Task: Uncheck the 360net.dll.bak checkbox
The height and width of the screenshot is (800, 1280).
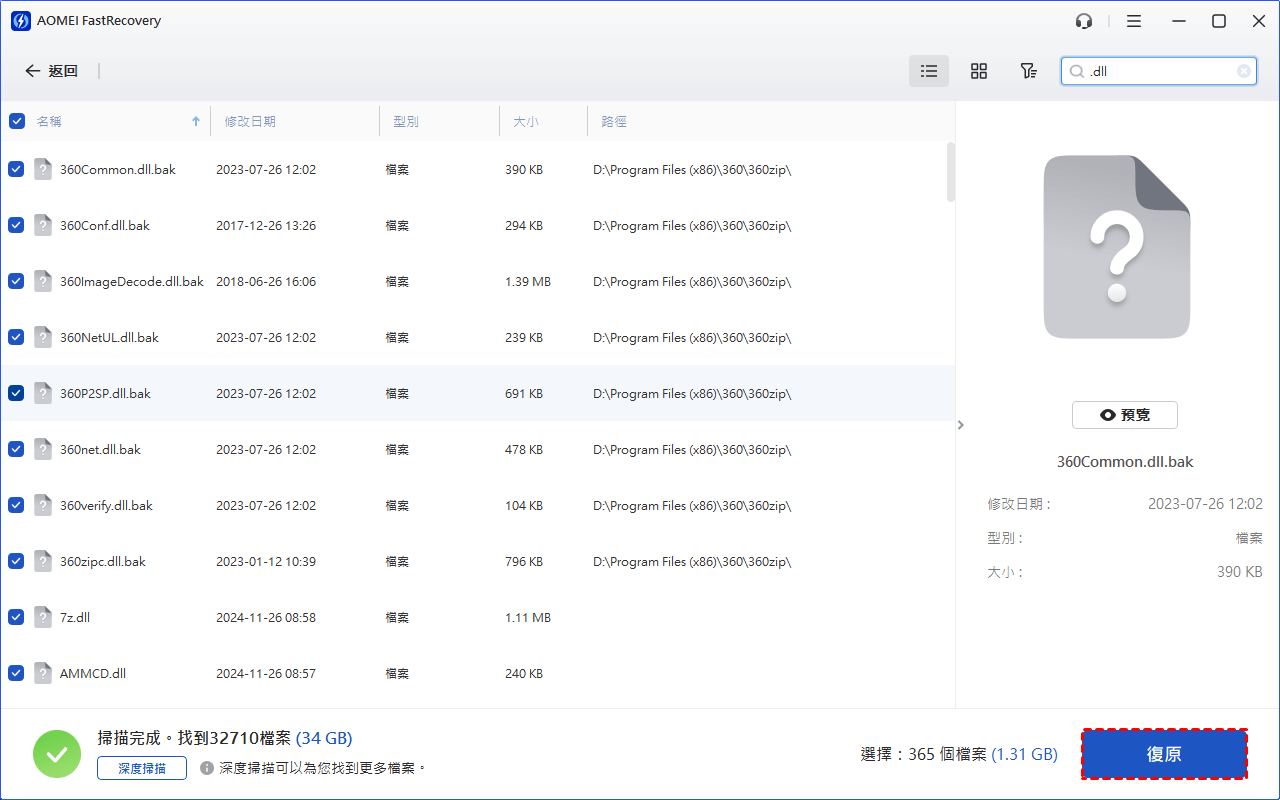Action: tap(16, 449)
